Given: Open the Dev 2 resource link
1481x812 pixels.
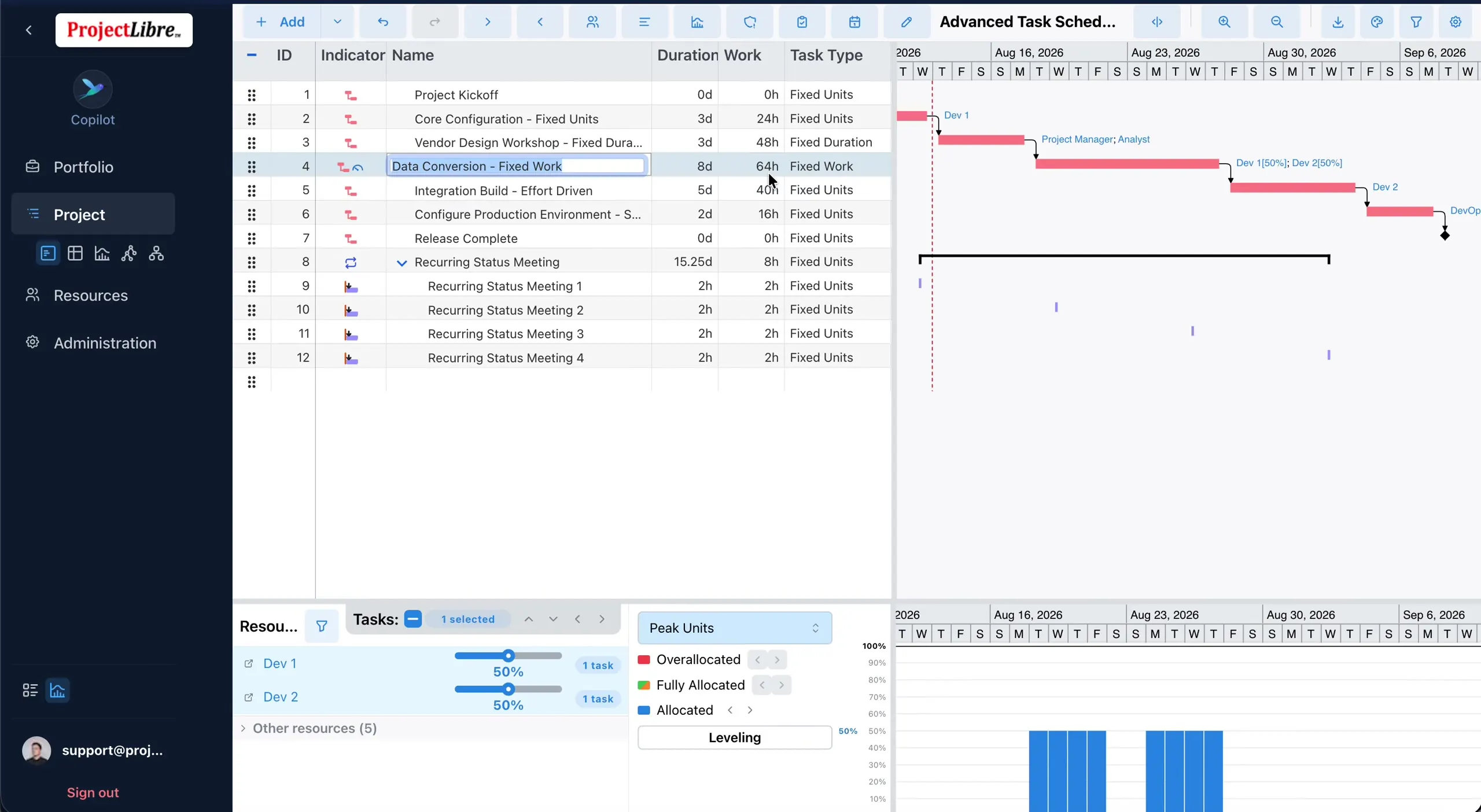Looking at the screenshot, I should [281, 697].
